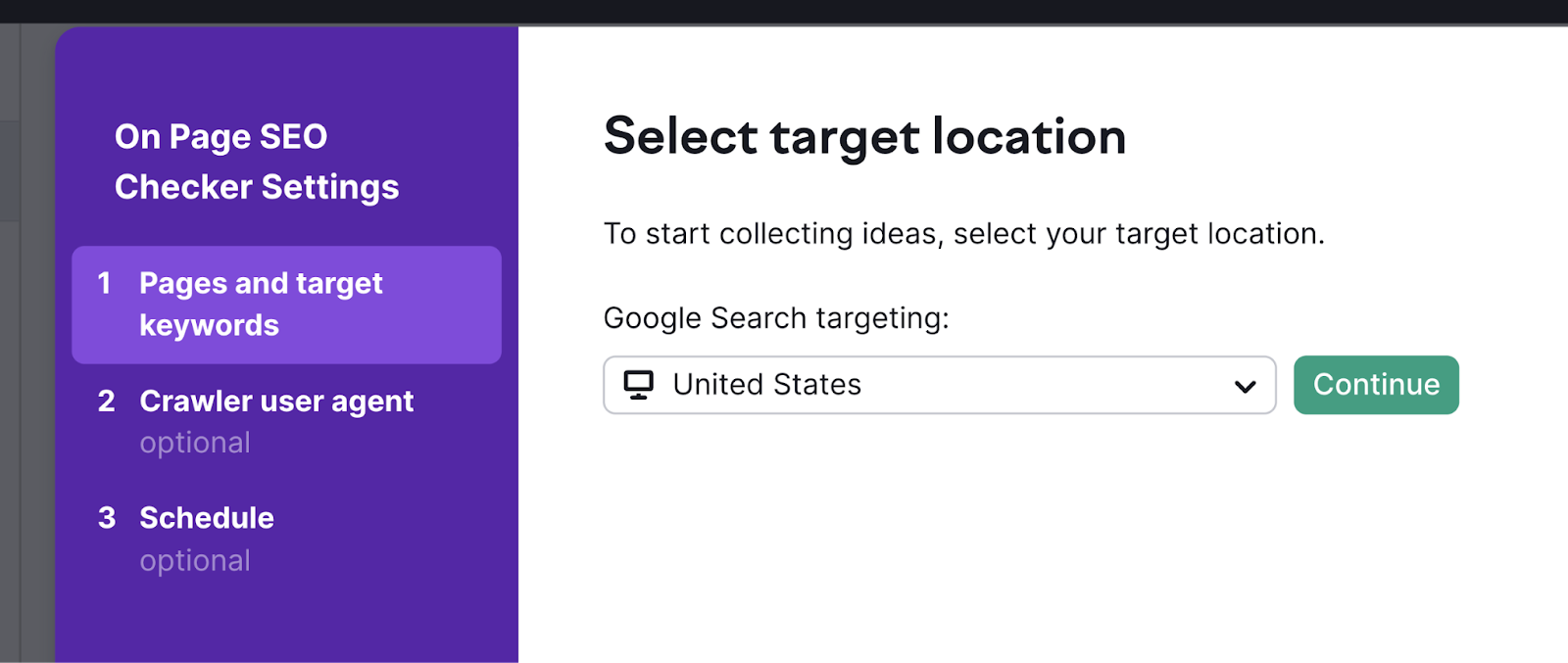Image resolution: width=1568 pixels, height=663 pixels.
Task: Click the Continue button
Action: point(1376,385)
